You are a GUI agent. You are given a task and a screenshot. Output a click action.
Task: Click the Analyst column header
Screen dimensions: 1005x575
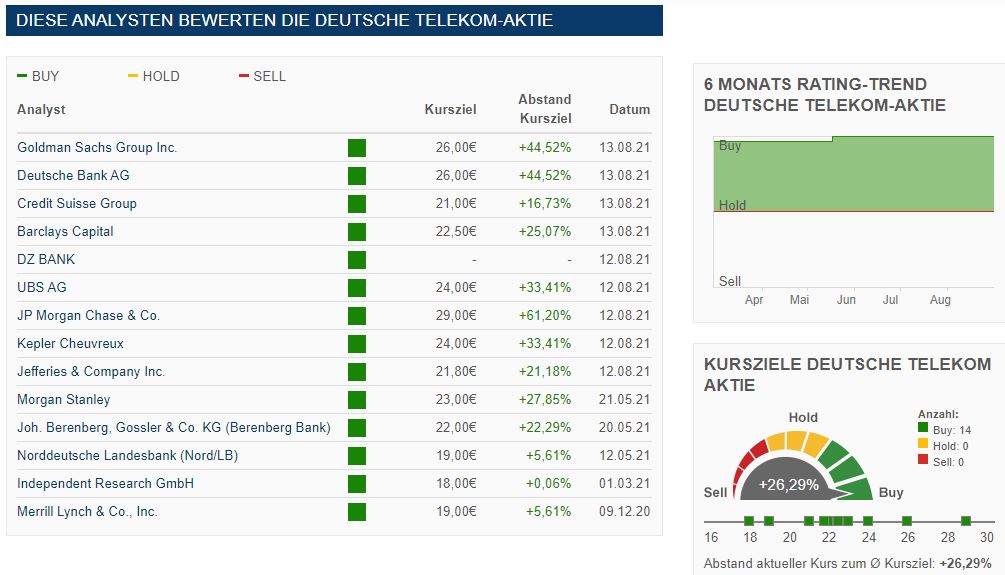(x=41, y=110)
